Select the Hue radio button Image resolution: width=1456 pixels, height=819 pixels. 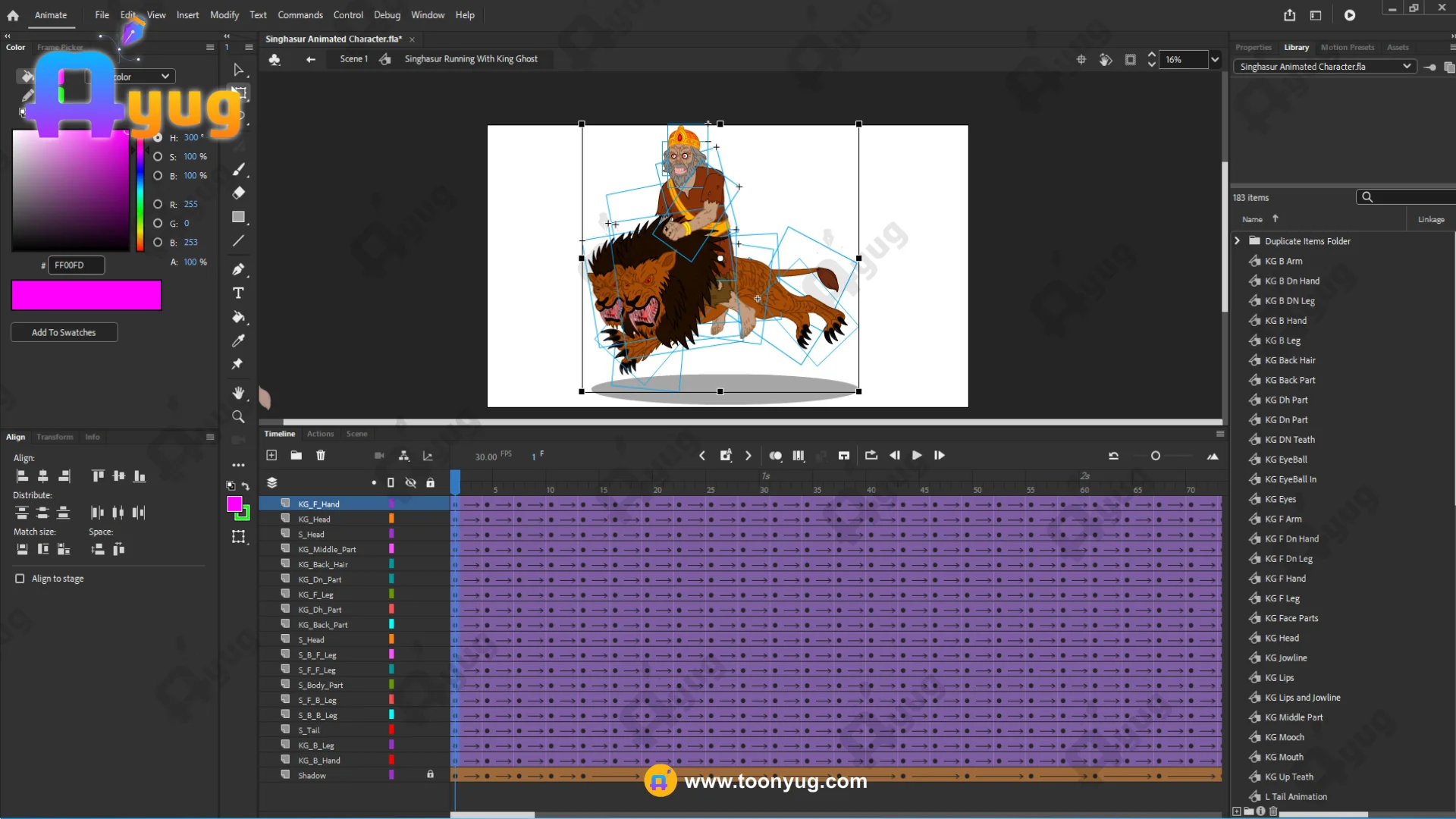[x=158, y=138]
